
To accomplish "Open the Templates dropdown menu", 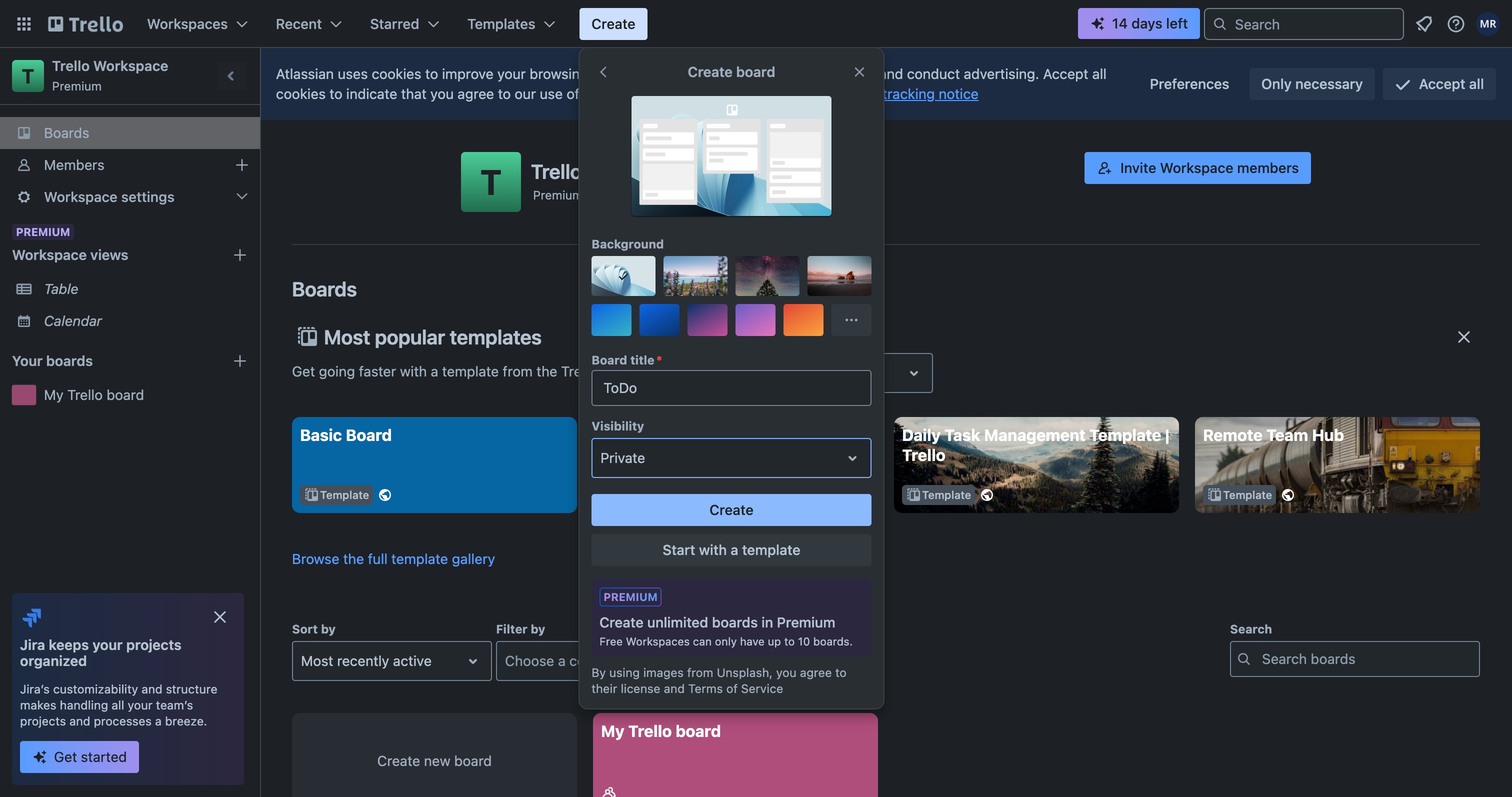I will [x=510, y=24].
